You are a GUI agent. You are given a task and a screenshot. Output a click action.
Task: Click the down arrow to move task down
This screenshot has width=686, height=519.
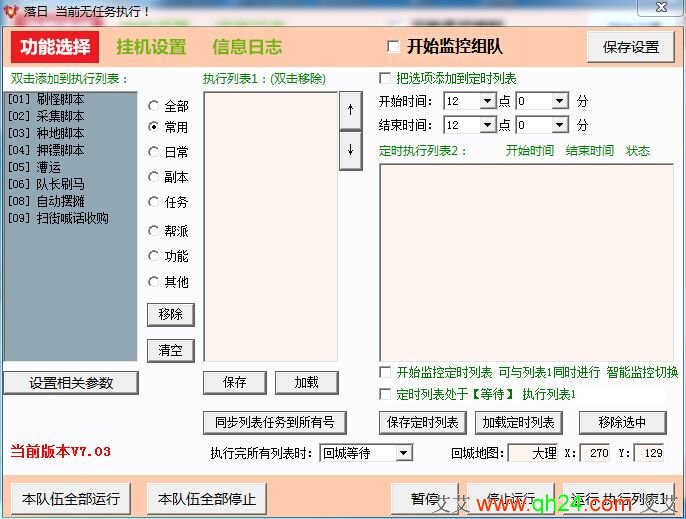(x=350, y=150)
